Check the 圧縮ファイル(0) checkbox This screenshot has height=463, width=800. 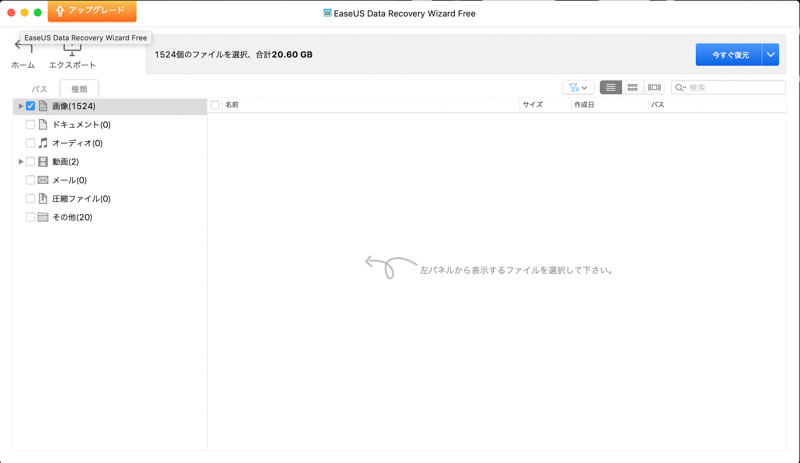tap(31, 199)
